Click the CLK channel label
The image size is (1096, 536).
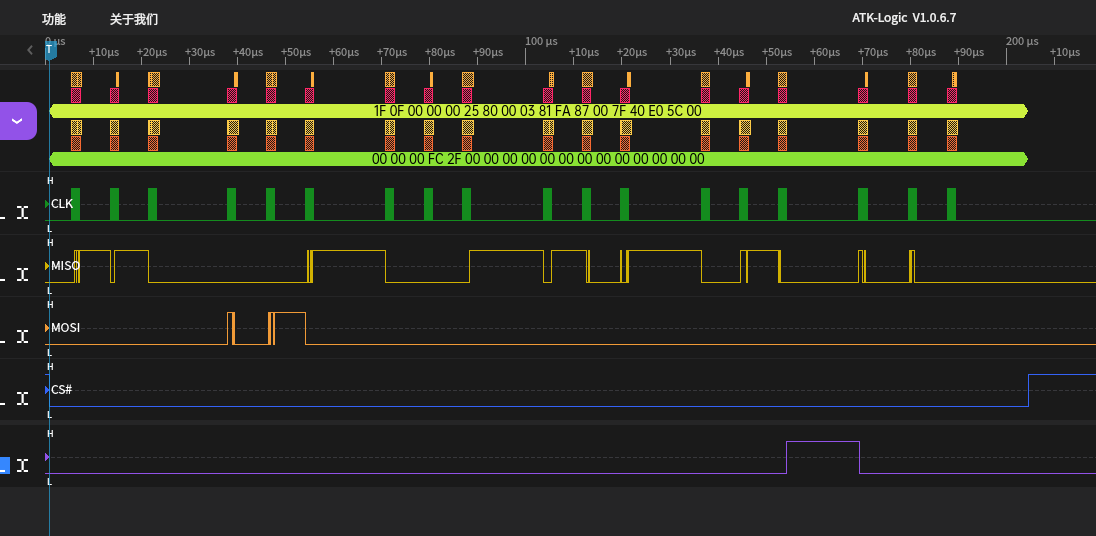coord(62,204)
